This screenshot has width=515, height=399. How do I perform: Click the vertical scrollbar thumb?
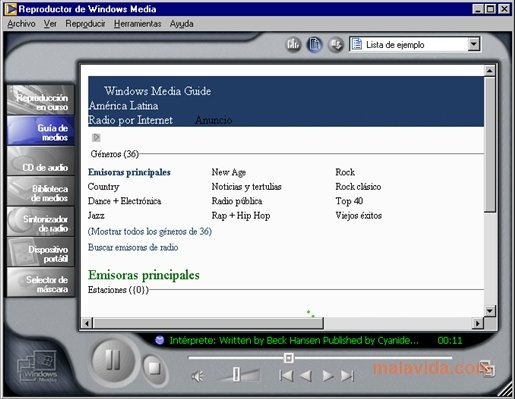tap(490, 145)
